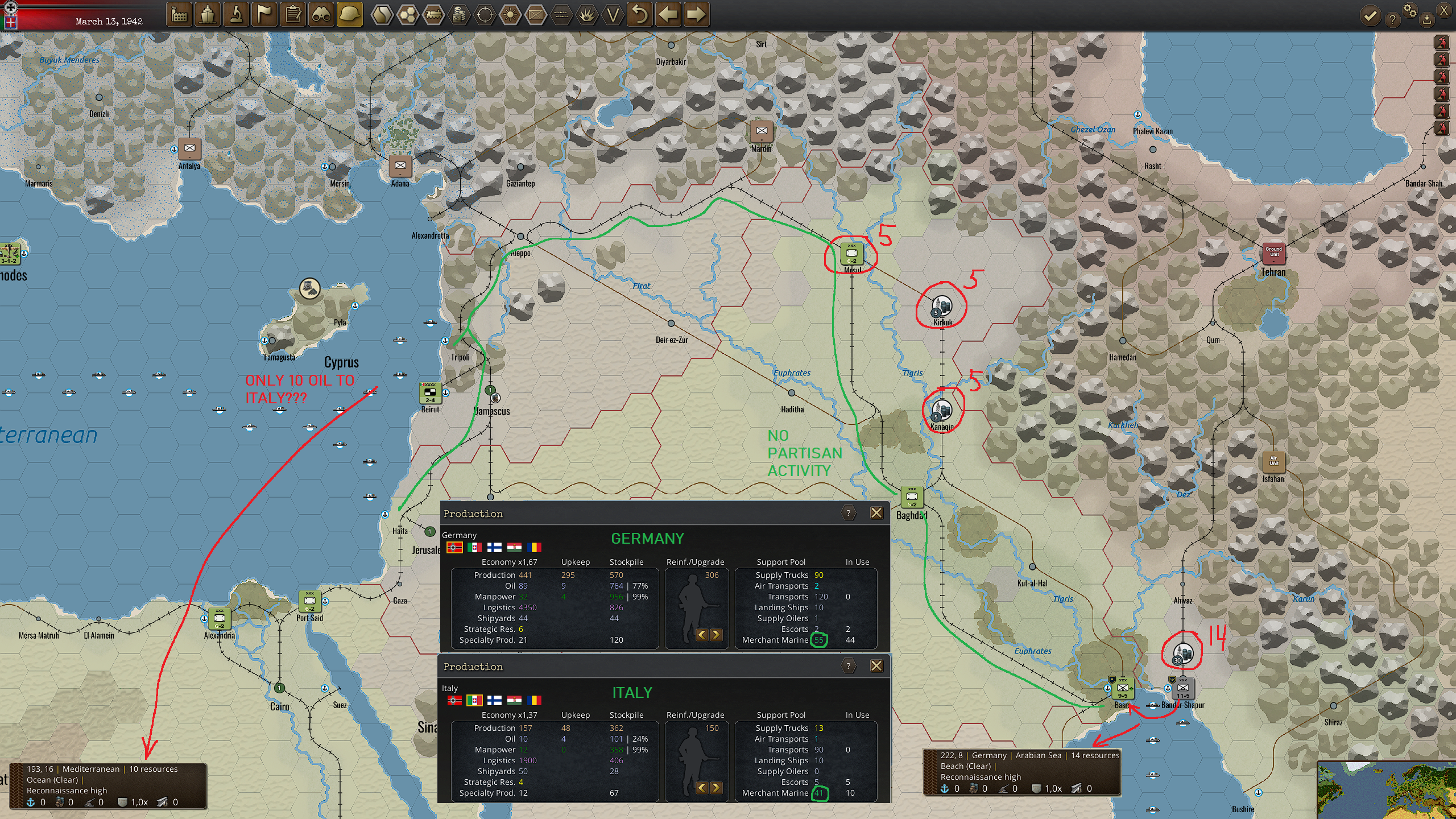Image resolution: width=1456 pixels, height=819 pixels.
Task: Expand Germany Reinf./Upgrade right arrow
Action: pos(716,636)
